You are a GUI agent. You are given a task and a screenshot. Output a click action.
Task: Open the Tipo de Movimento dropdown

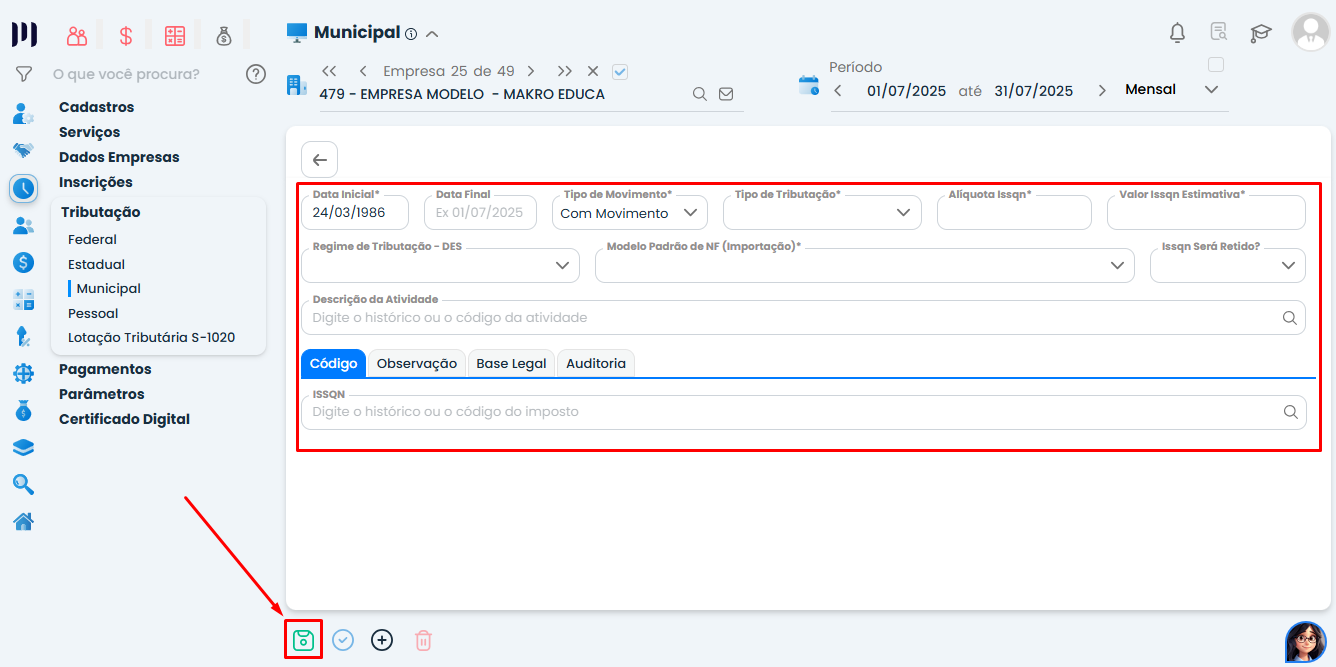pos(629,213)
